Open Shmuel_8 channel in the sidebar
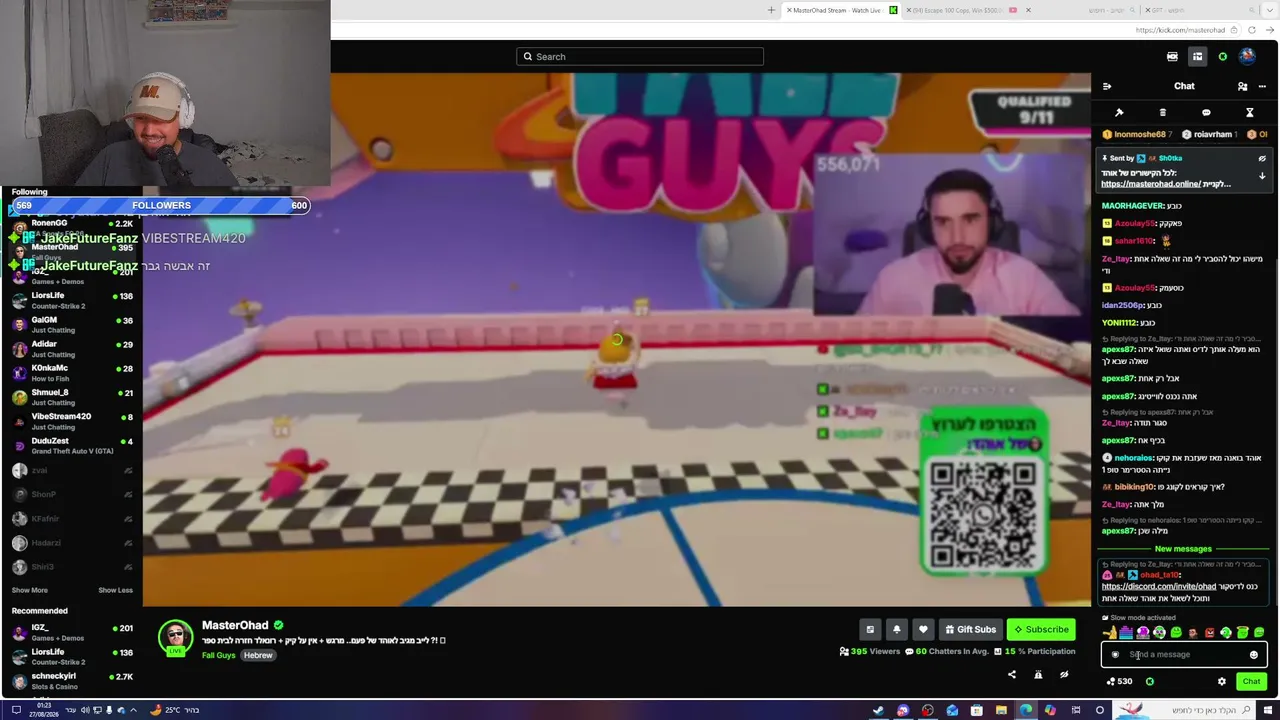The height and width of the screenshot is (720, 1280). tap(72, 397)
